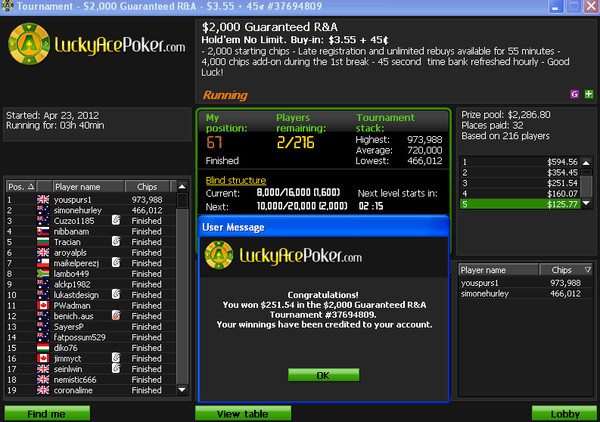Open the table with View table button
The width and height of the screenshot is (600, 422).
click(243, 414)
